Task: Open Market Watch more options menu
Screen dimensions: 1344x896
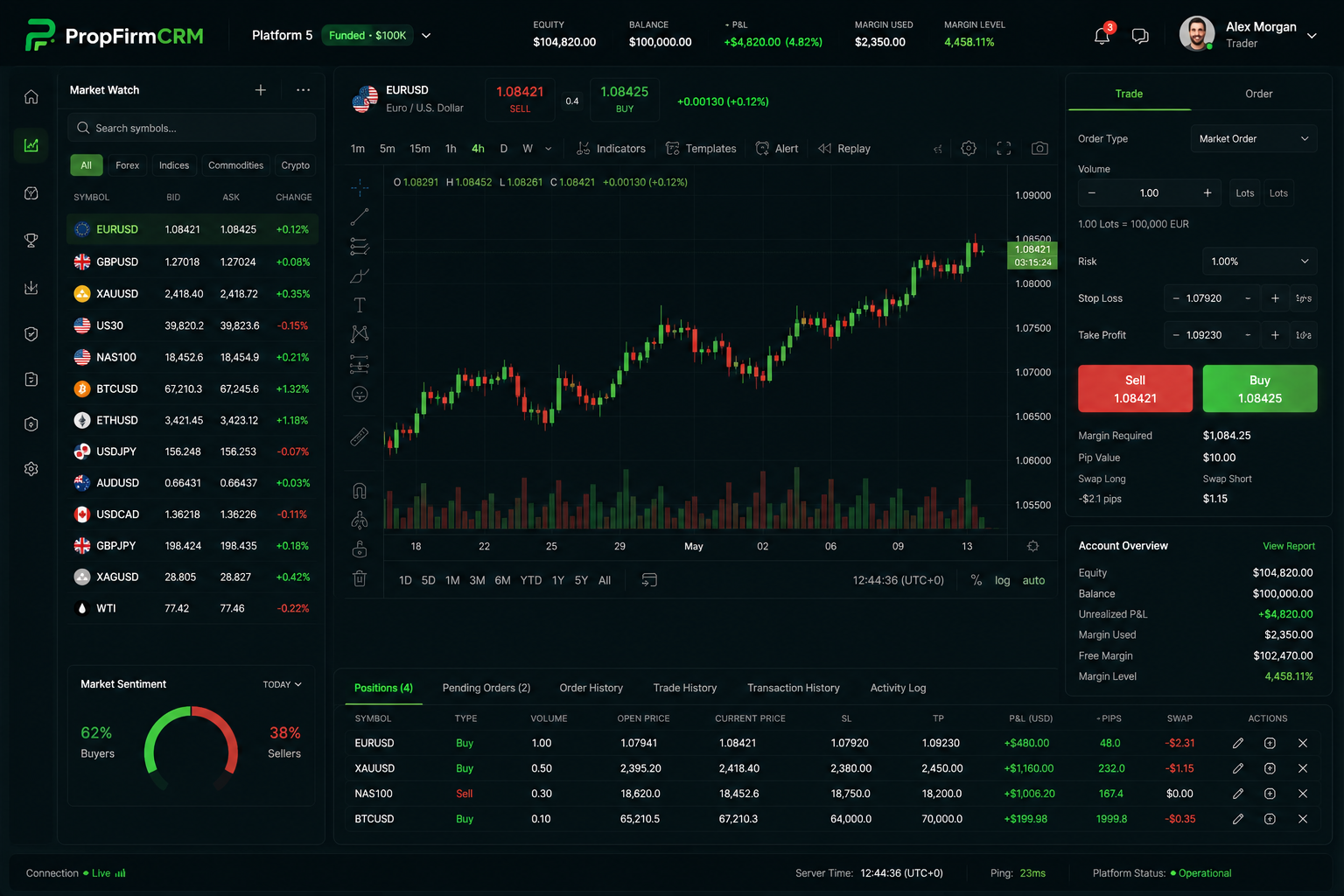Action: tap(303, 90)
